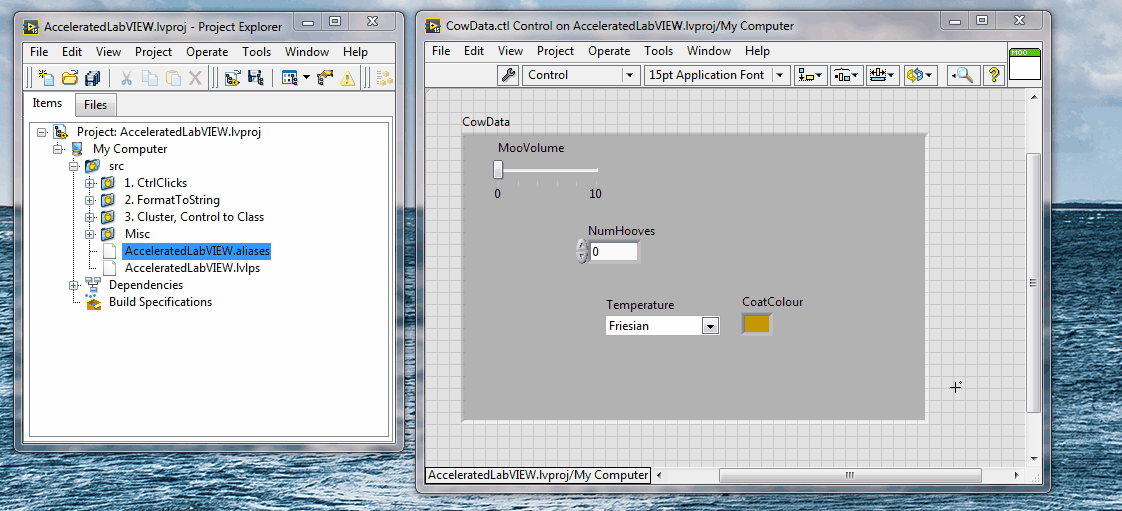Open Filter view dropdown arrow

click(x=306, y=77)
